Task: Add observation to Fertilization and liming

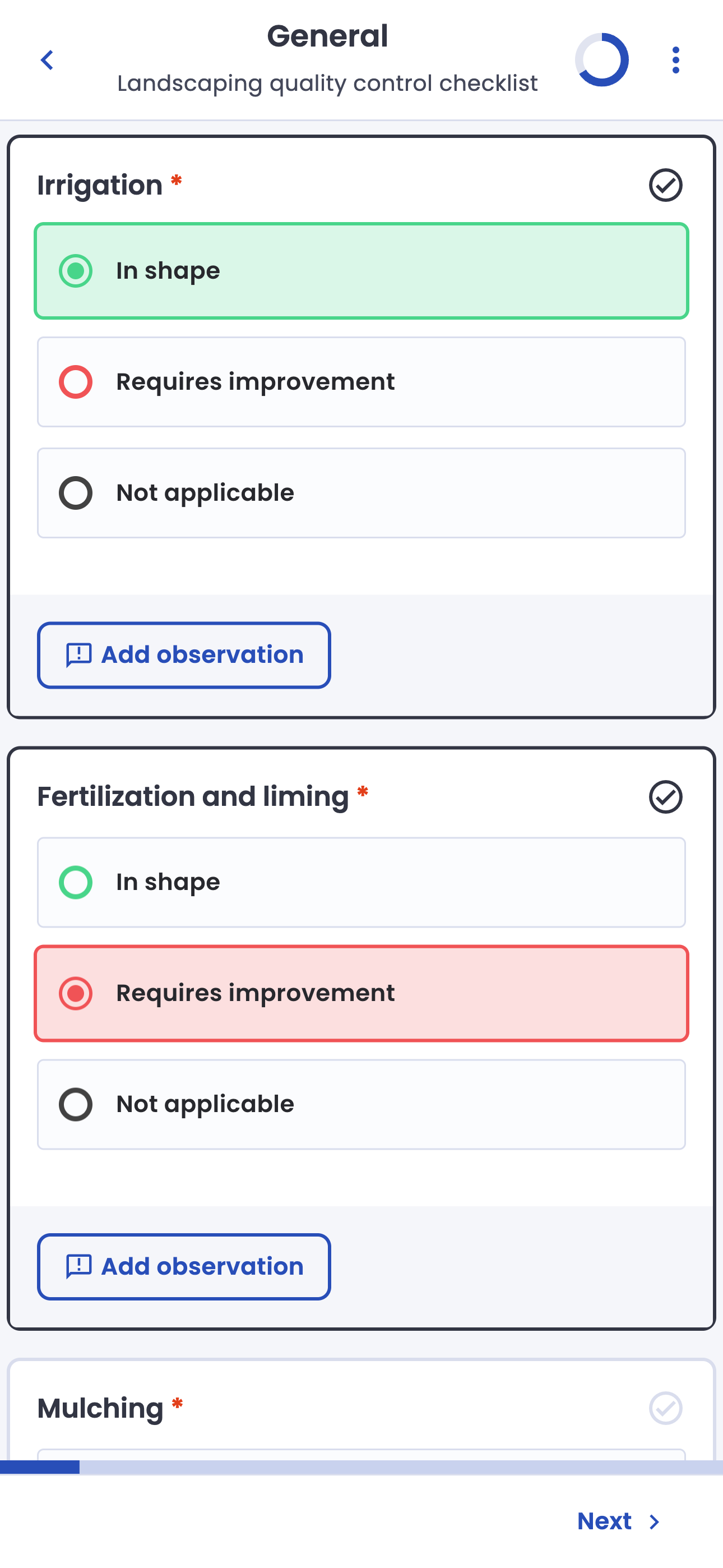Action: coord(184,1267)
